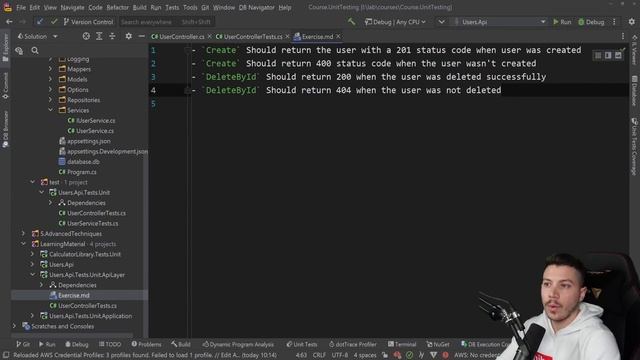Open IDE settings gear at top right

[631, 22]
